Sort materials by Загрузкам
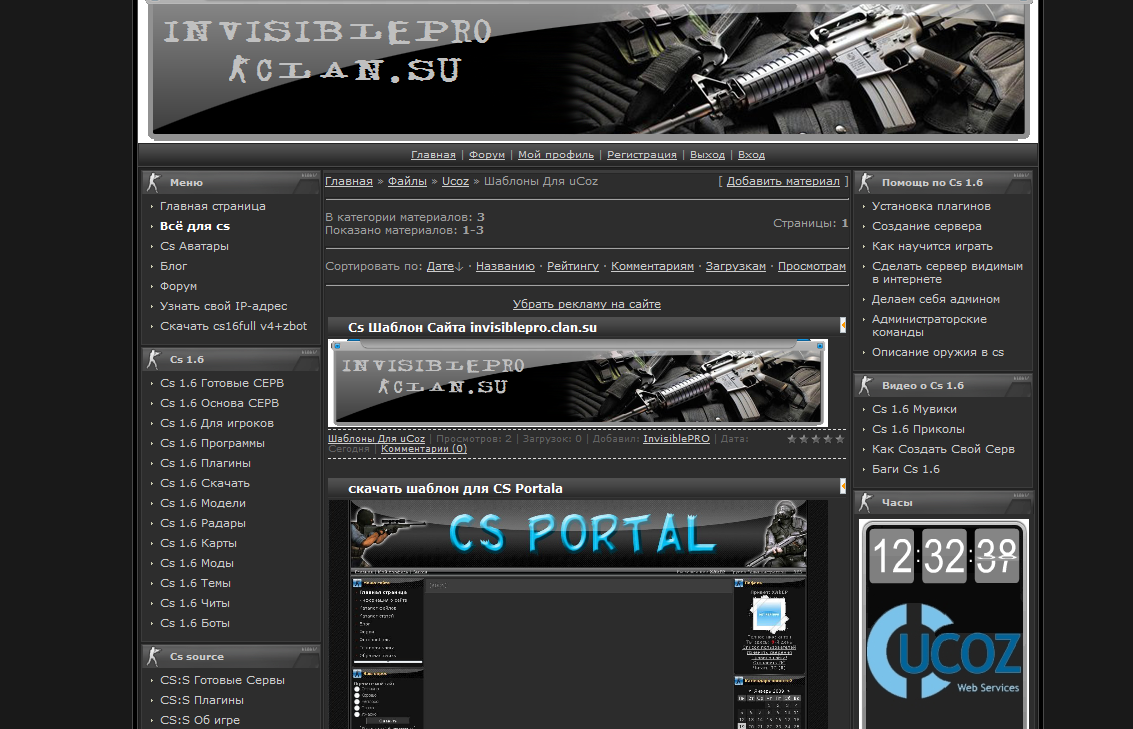This screenshot has width=1133, height=729. pyautogui.click(x=736, y=267)
